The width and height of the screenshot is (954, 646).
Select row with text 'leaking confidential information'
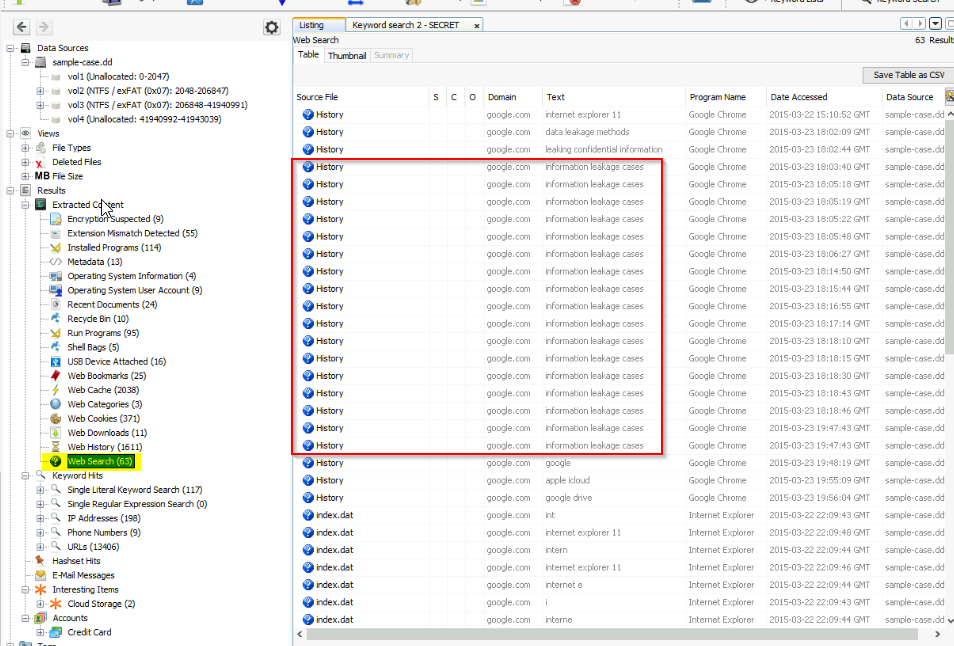pos(621,150)
